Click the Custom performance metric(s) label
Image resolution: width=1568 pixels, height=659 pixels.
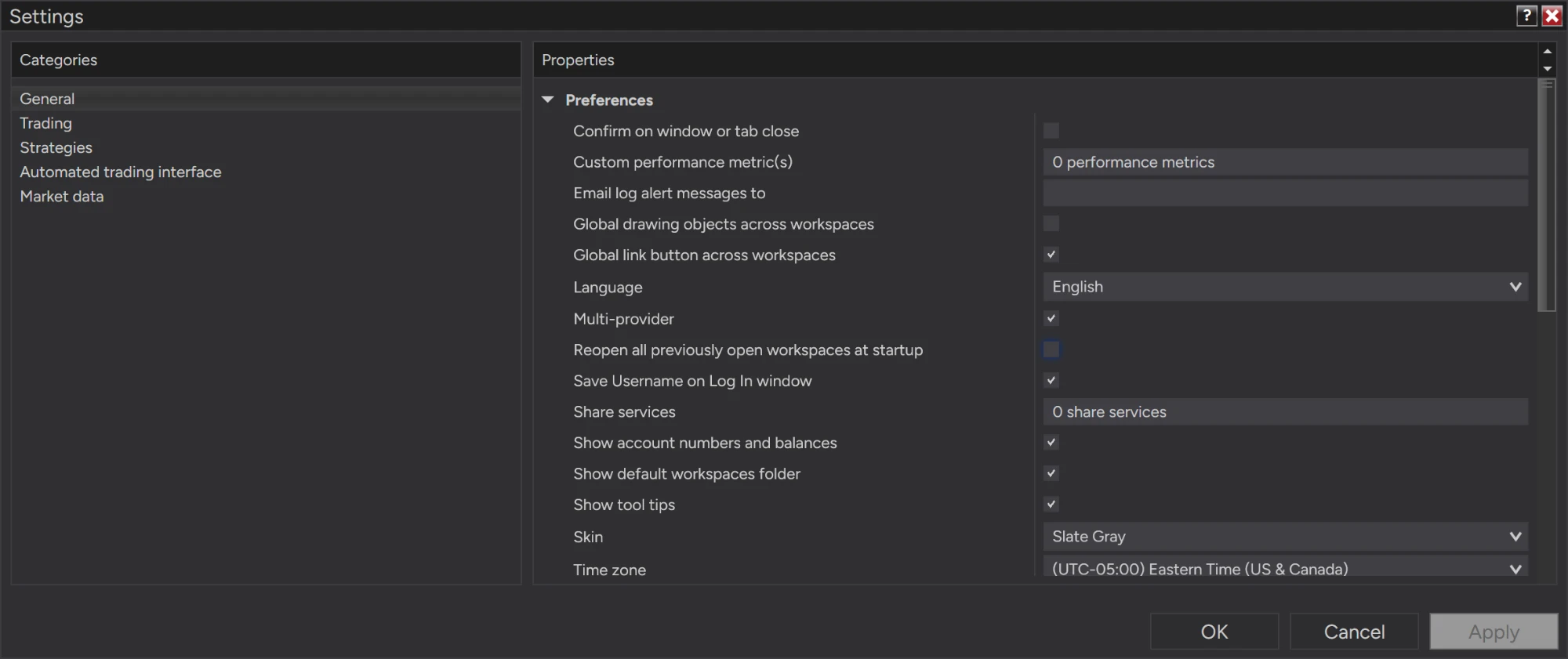pyautogui.click(x=683, y=162)
